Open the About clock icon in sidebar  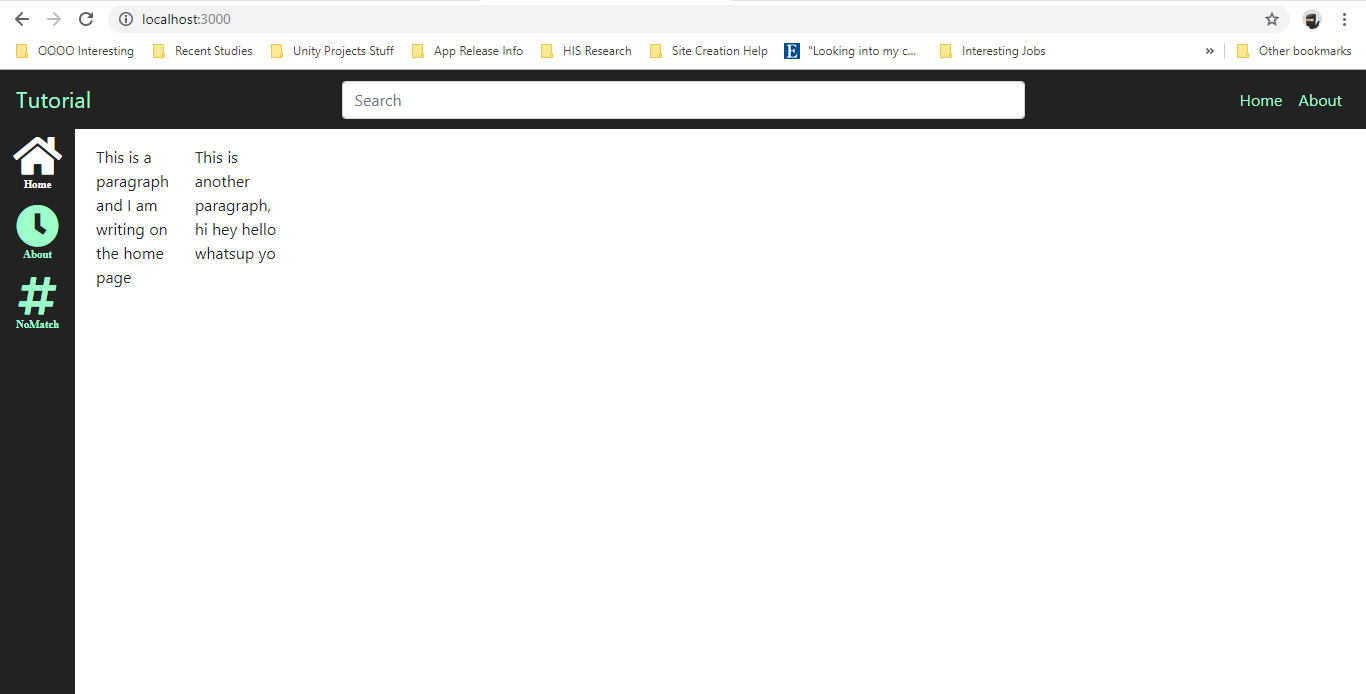(37, 226)
